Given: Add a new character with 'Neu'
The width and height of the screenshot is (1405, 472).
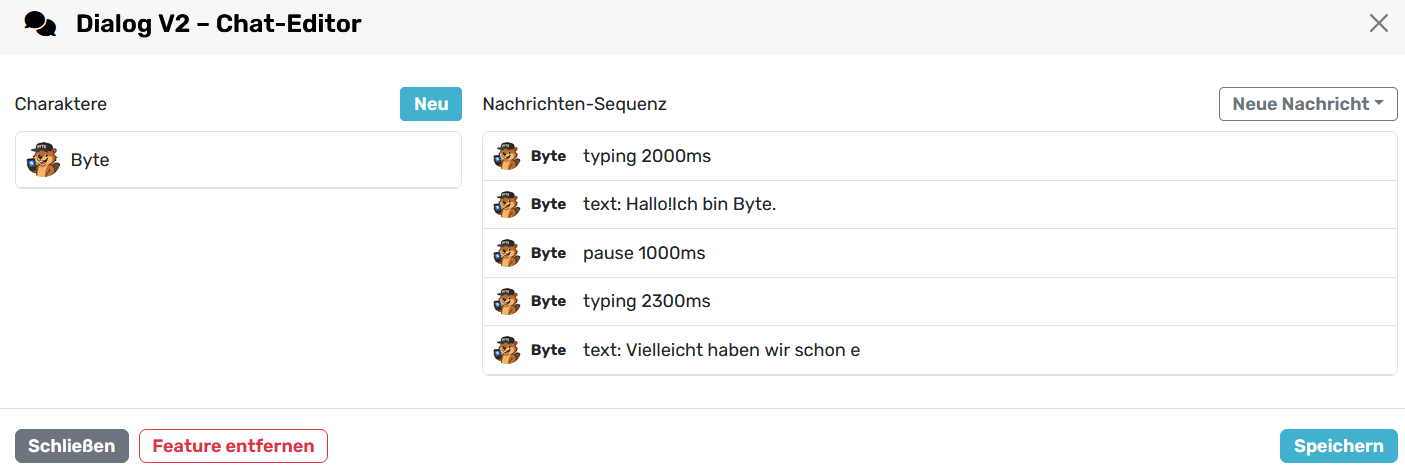Looking at the screenshot, I should pyautogui.click(x=431, y=104).
